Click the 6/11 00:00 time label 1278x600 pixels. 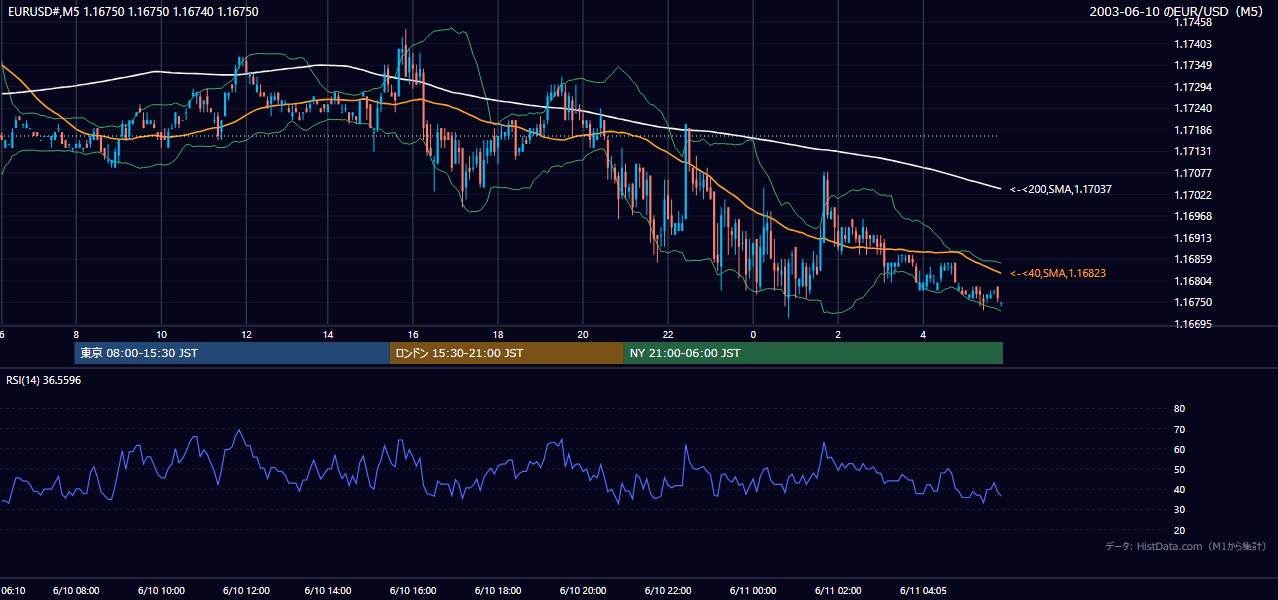tap(753, 590)
